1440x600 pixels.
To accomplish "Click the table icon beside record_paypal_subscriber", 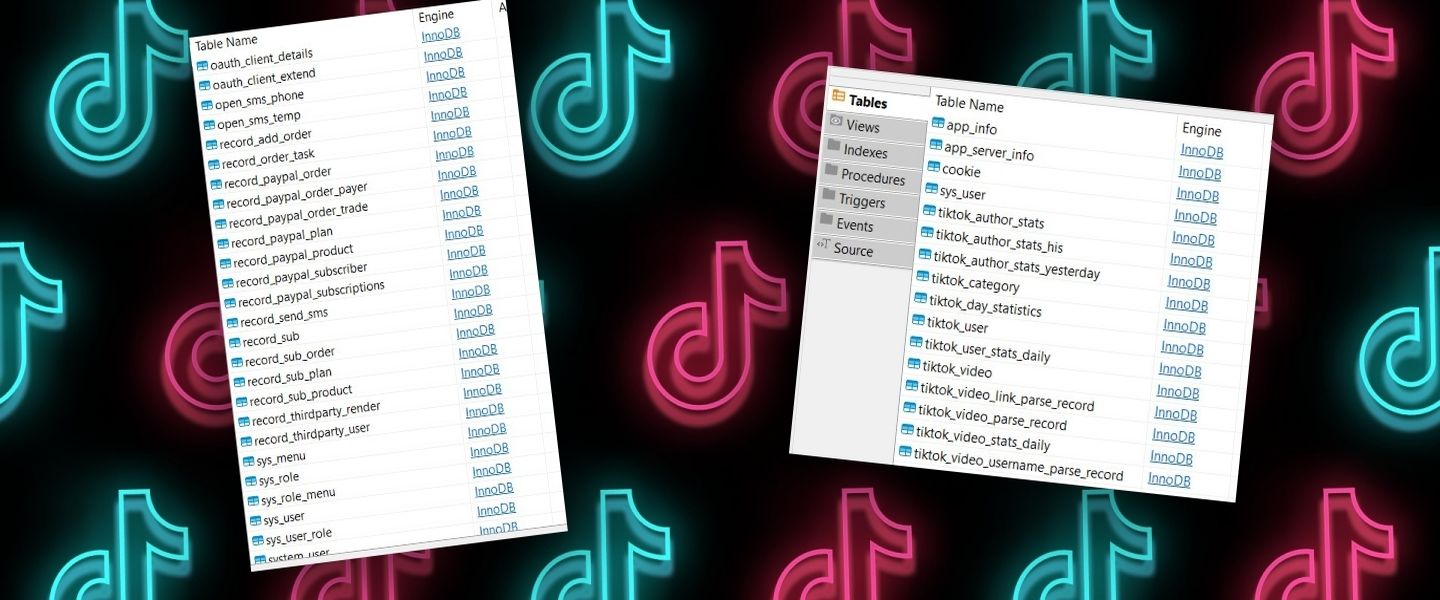I will [x=227, y=282].
